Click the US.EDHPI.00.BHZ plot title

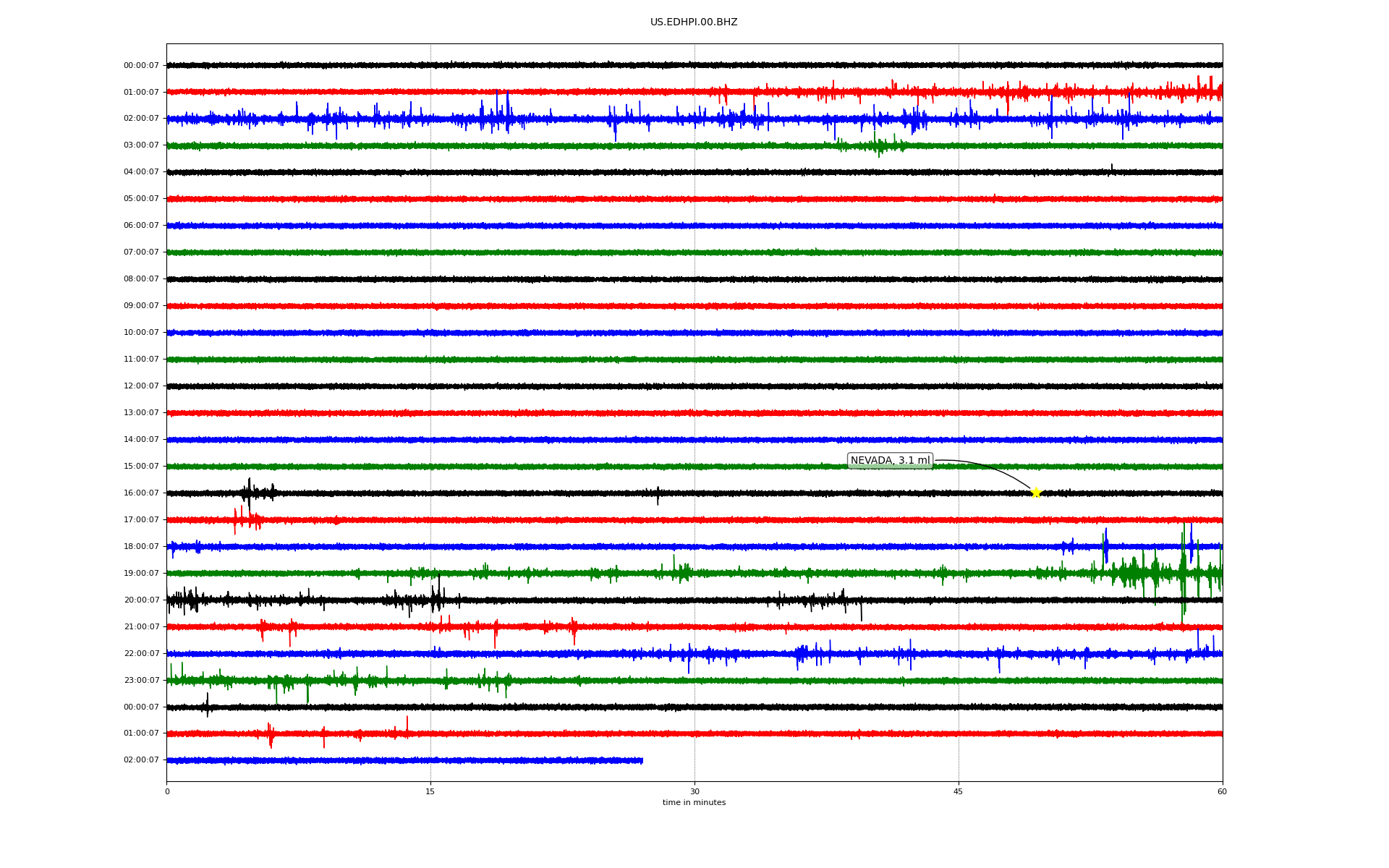(x=694, y=22)
